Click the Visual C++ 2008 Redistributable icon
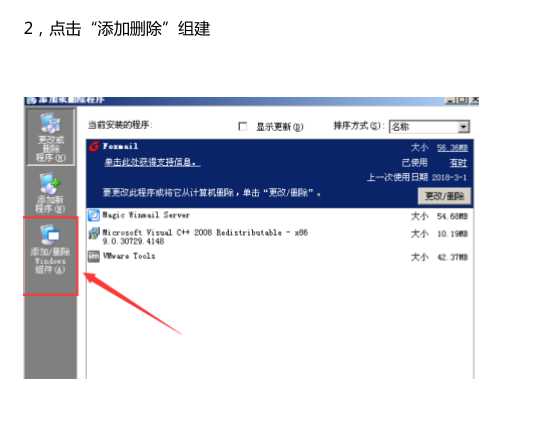 (94, 233)
